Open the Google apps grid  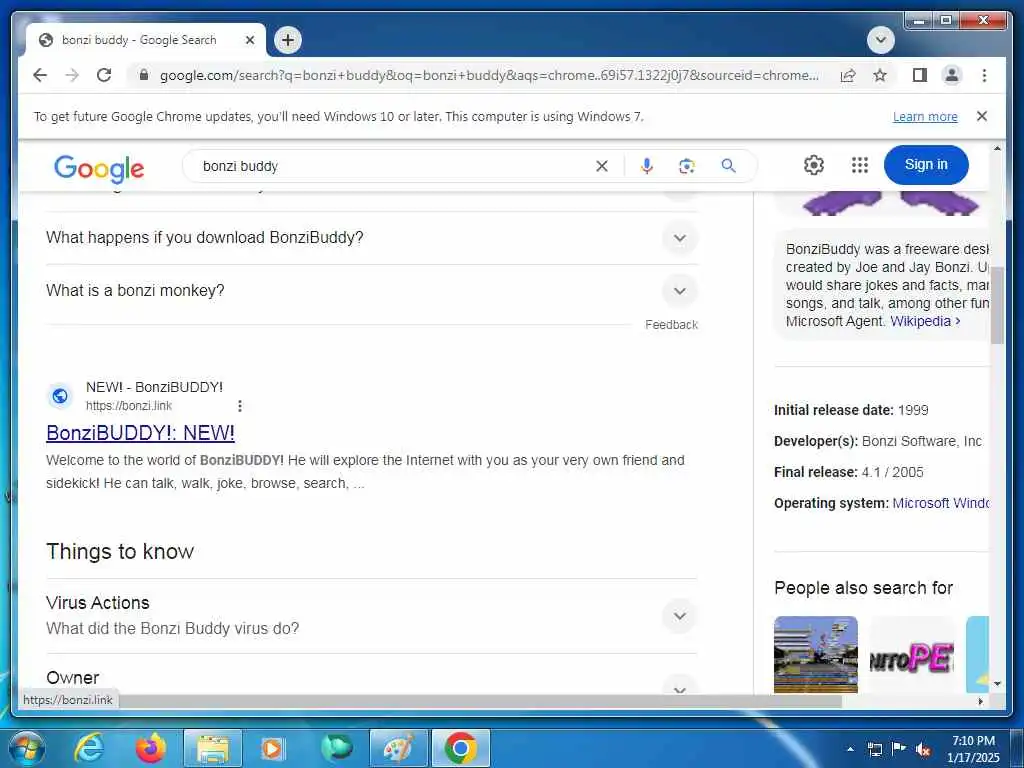[859, 165]
